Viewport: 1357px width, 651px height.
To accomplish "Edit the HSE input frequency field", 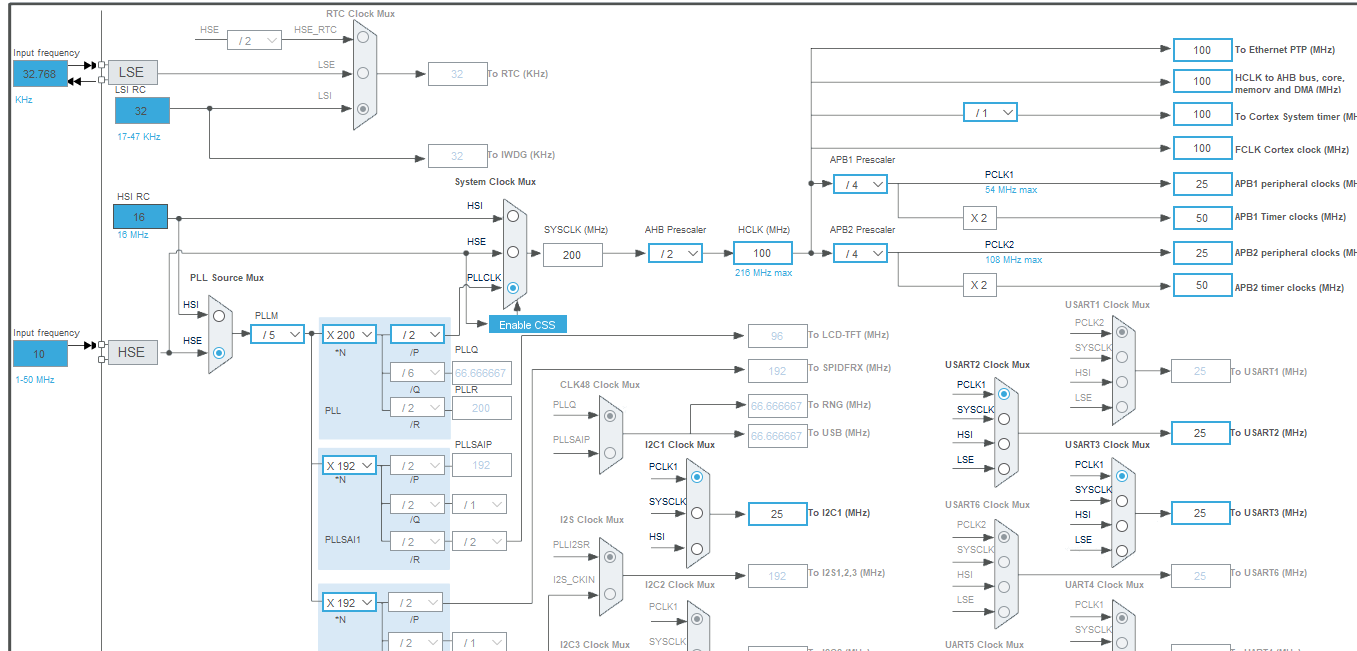I will click(39, 353).
